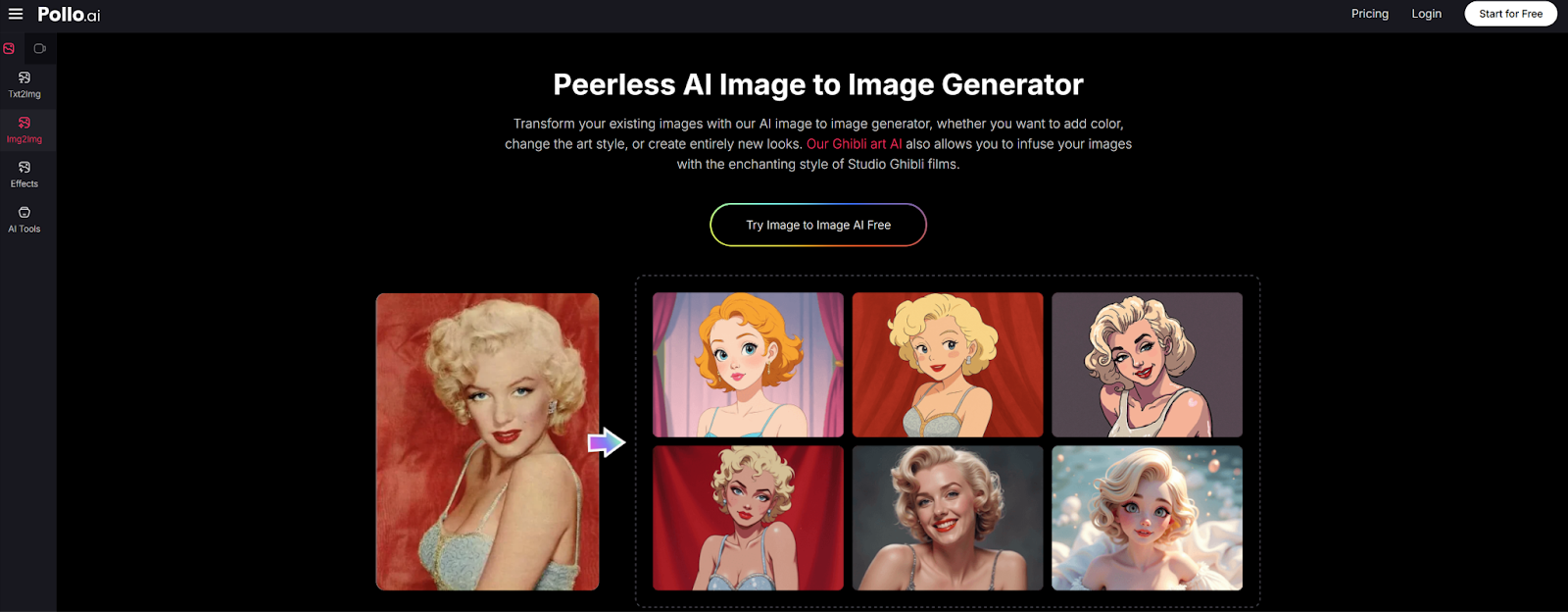
Task: Open the chibi cartoon with red curtain background
Action: point(947,365)
